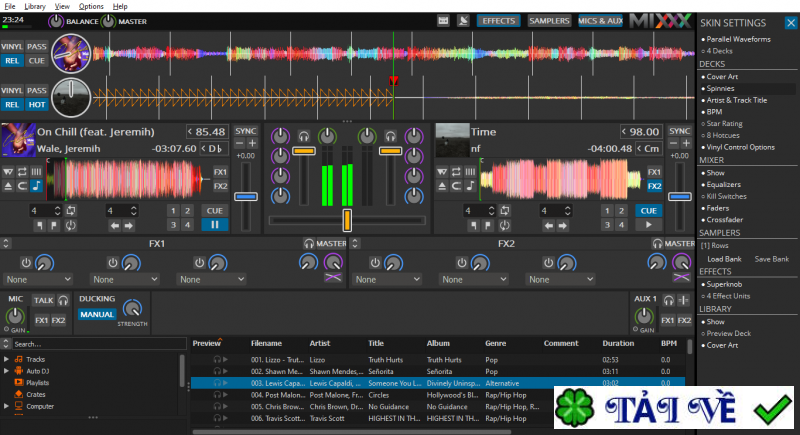This screenshot has width=800, height=435.
Task: Expand the Tracks tree item
Action: [6, 359]
